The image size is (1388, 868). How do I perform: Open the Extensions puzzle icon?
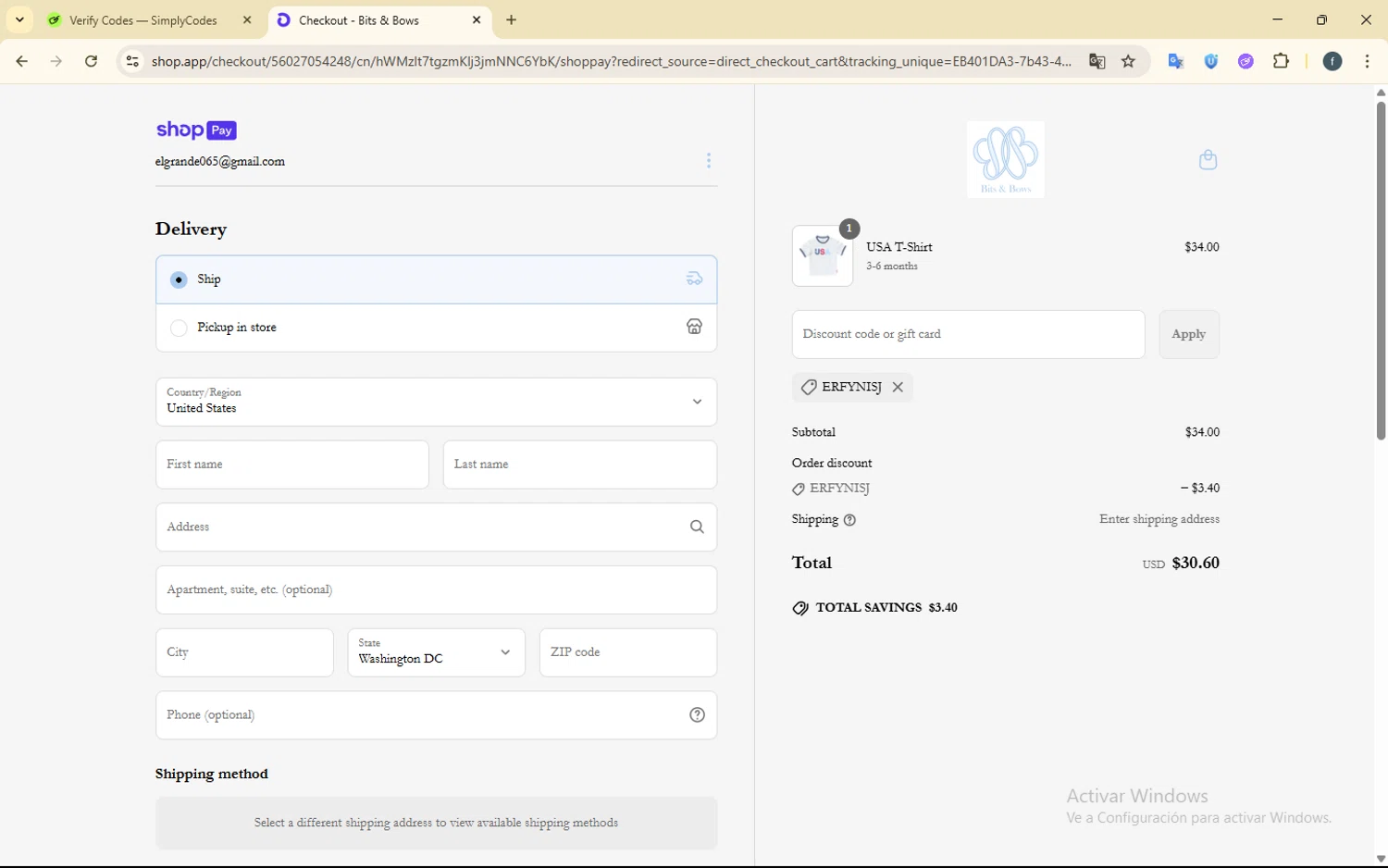click(1282, 61)
